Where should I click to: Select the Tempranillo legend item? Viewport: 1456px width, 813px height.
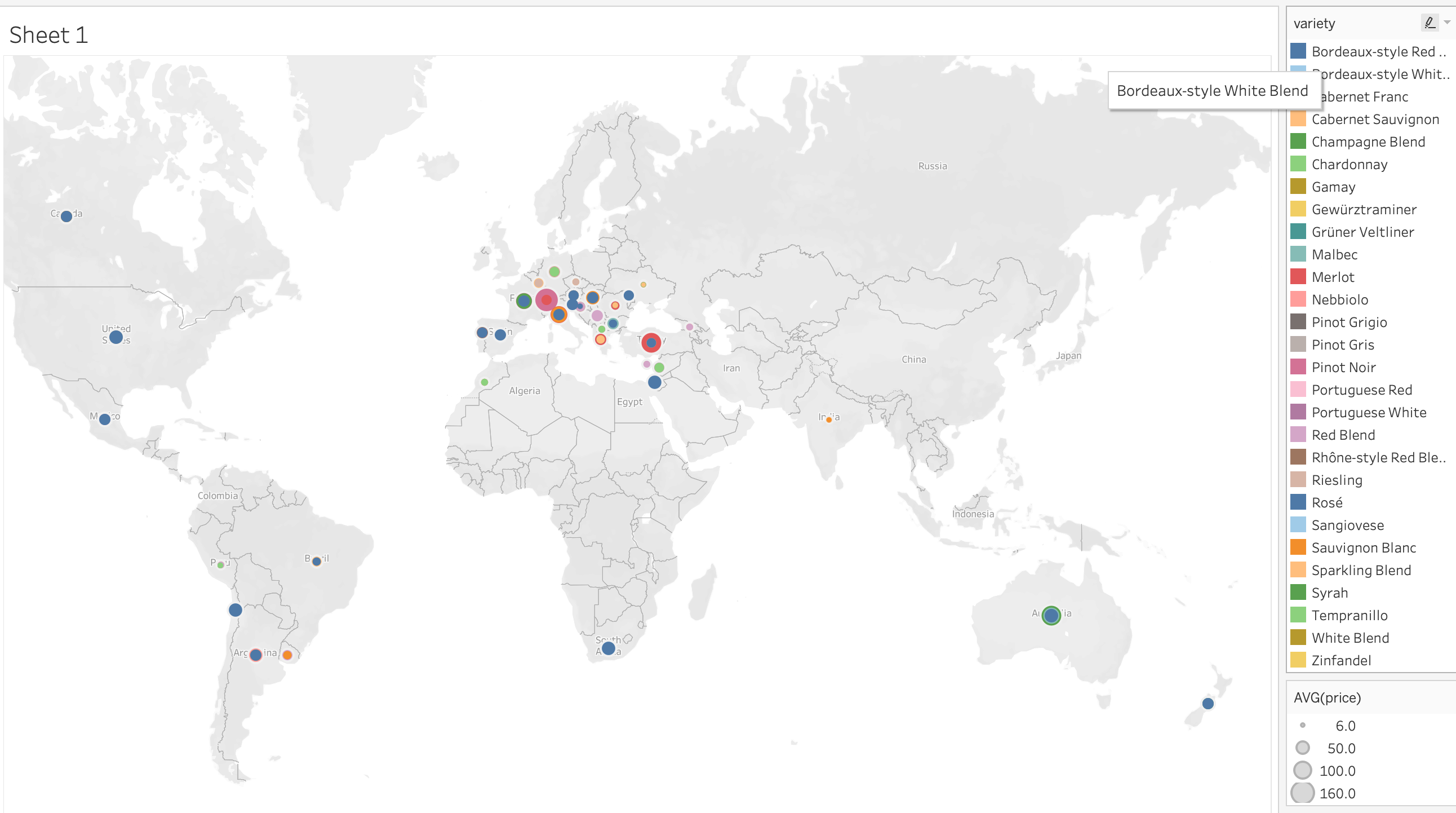(1348, 615)
